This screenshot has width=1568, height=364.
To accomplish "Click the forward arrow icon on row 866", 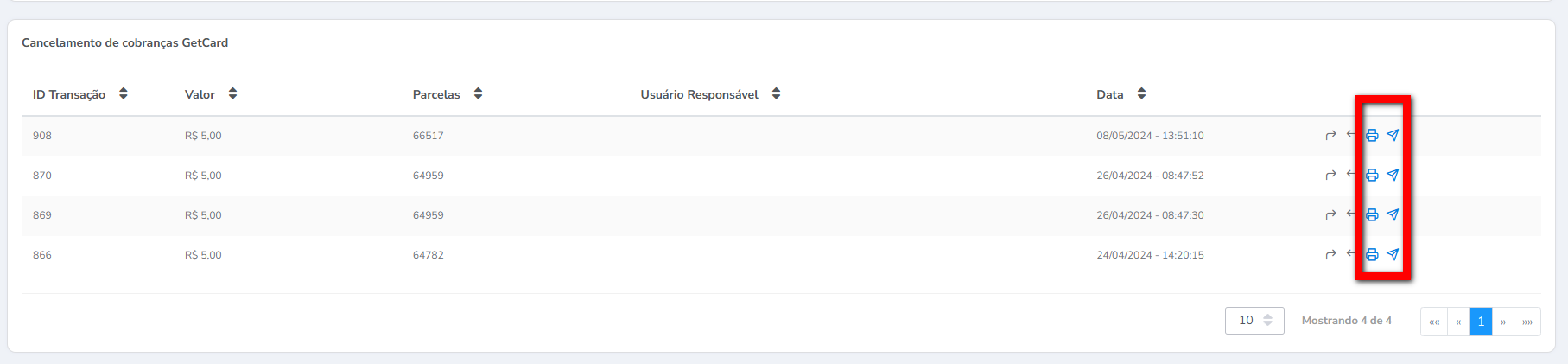I will 1330,254.
